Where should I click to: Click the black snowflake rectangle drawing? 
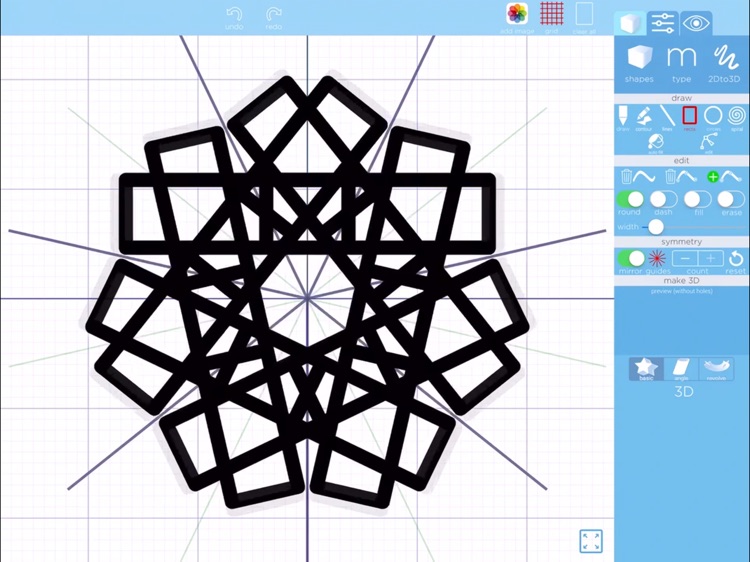pyautogui.click(x=307, y=292)
